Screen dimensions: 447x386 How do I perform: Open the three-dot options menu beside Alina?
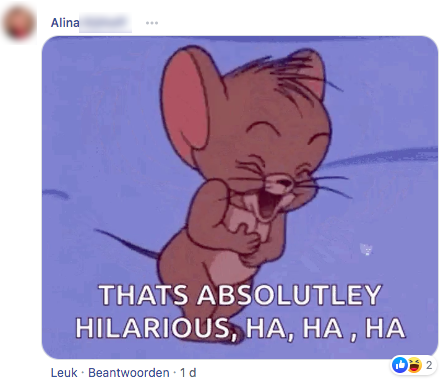coord(152,23)
